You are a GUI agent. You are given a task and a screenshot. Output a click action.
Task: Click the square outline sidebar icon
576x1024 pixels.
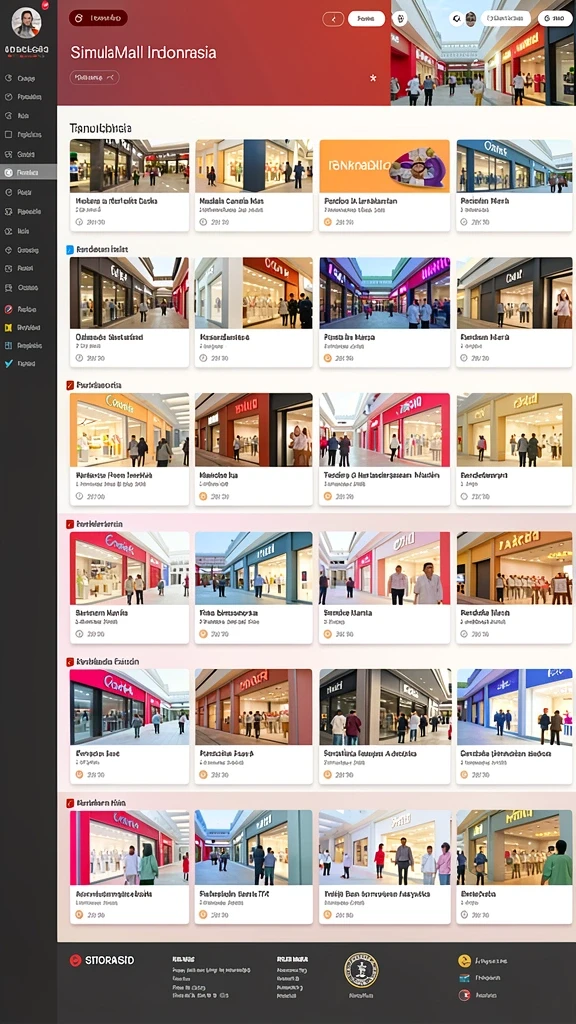point(8,135)
